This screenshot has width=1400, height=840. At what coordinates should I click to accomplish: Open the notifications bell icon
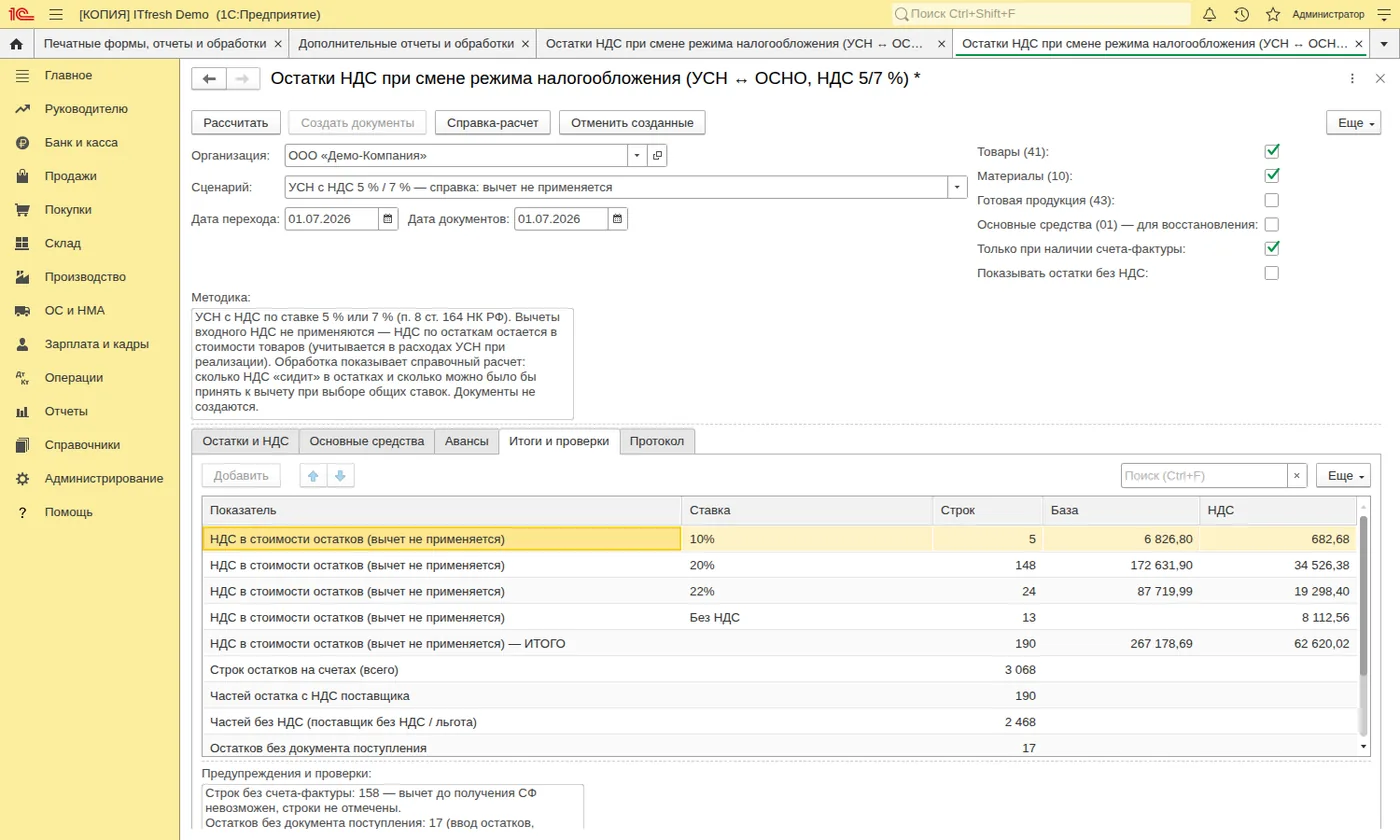point(1209,14)
